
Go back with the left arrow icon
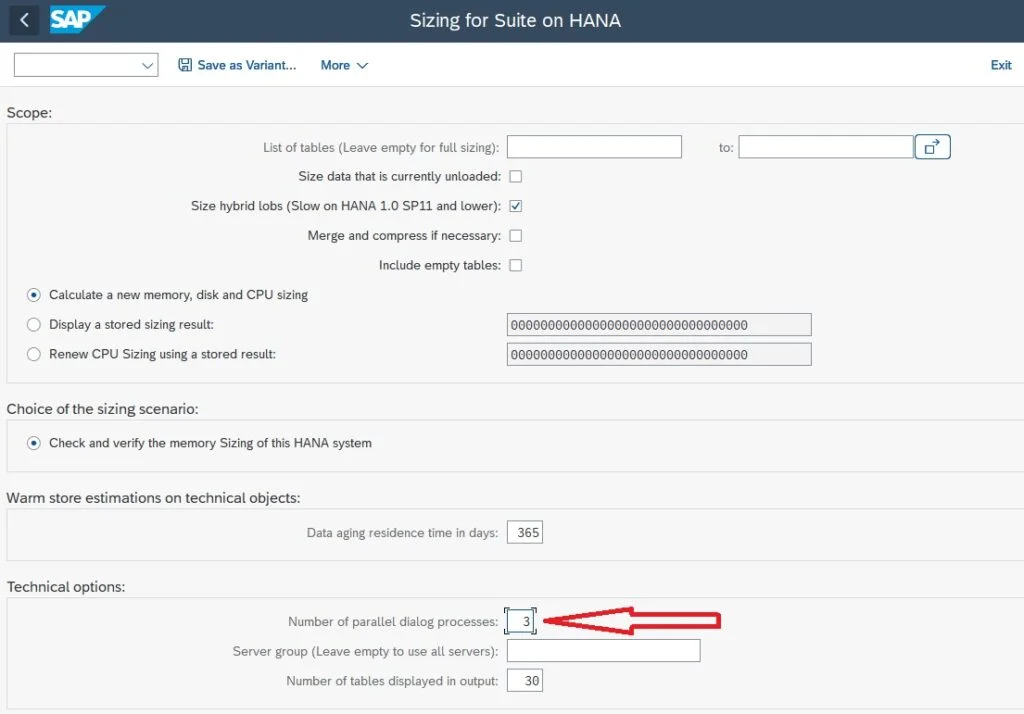pyautogui.click(x=24, y=20)
